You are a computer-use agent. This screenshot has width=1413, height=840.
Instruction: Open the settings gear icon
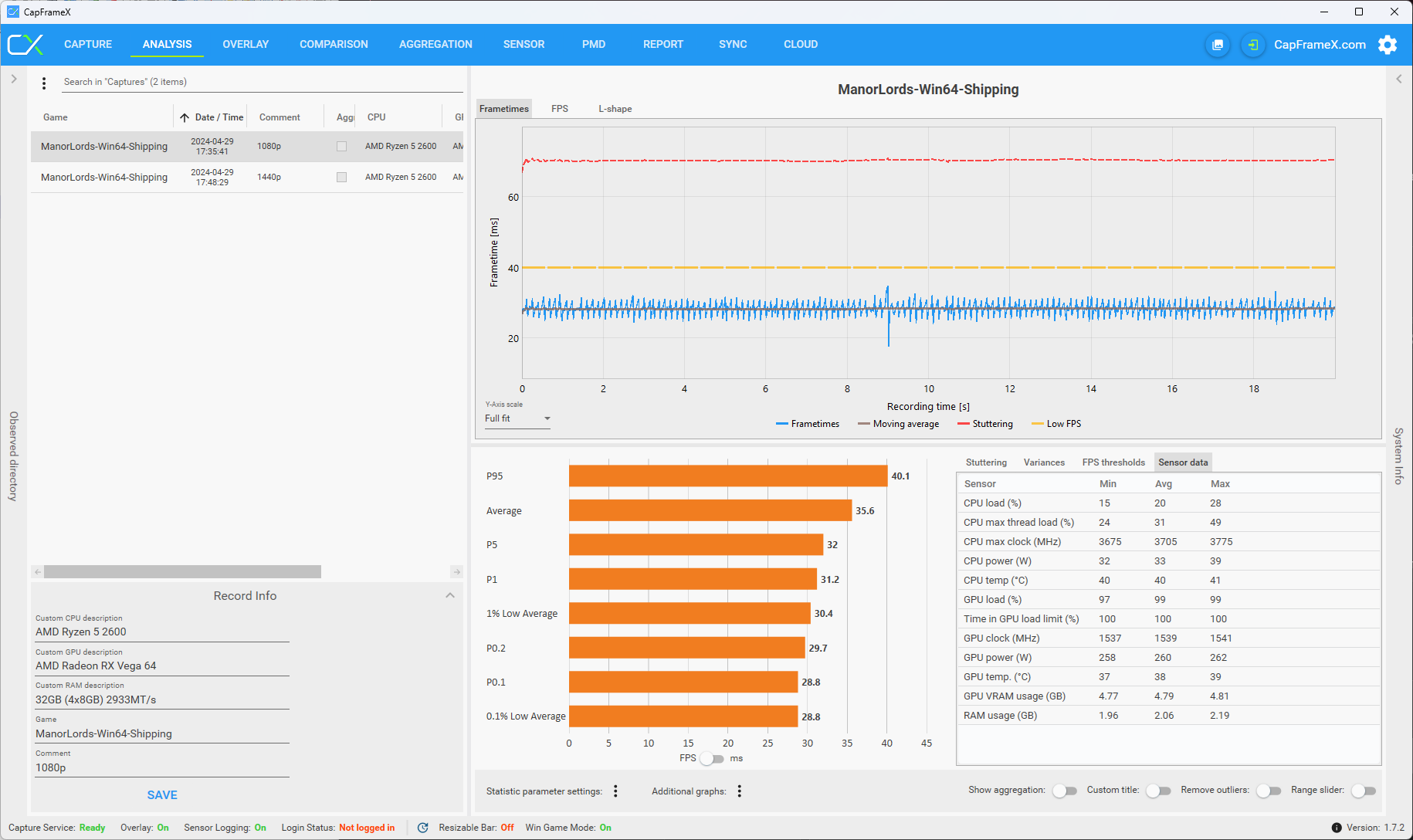point(1388,45)
